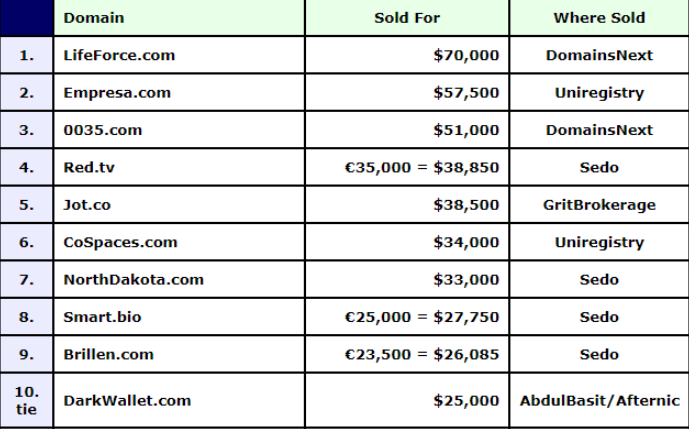The height and width of the screenshot is (429, 689).
Task: Select the LifeForce.com domain cell
Action: pos(179,55)
